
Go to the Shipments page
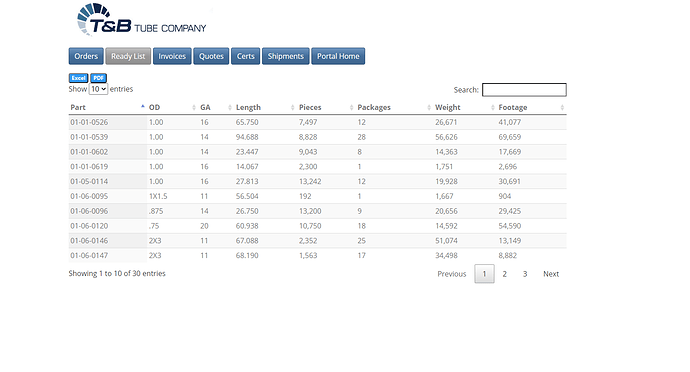(x=286, y=56)
